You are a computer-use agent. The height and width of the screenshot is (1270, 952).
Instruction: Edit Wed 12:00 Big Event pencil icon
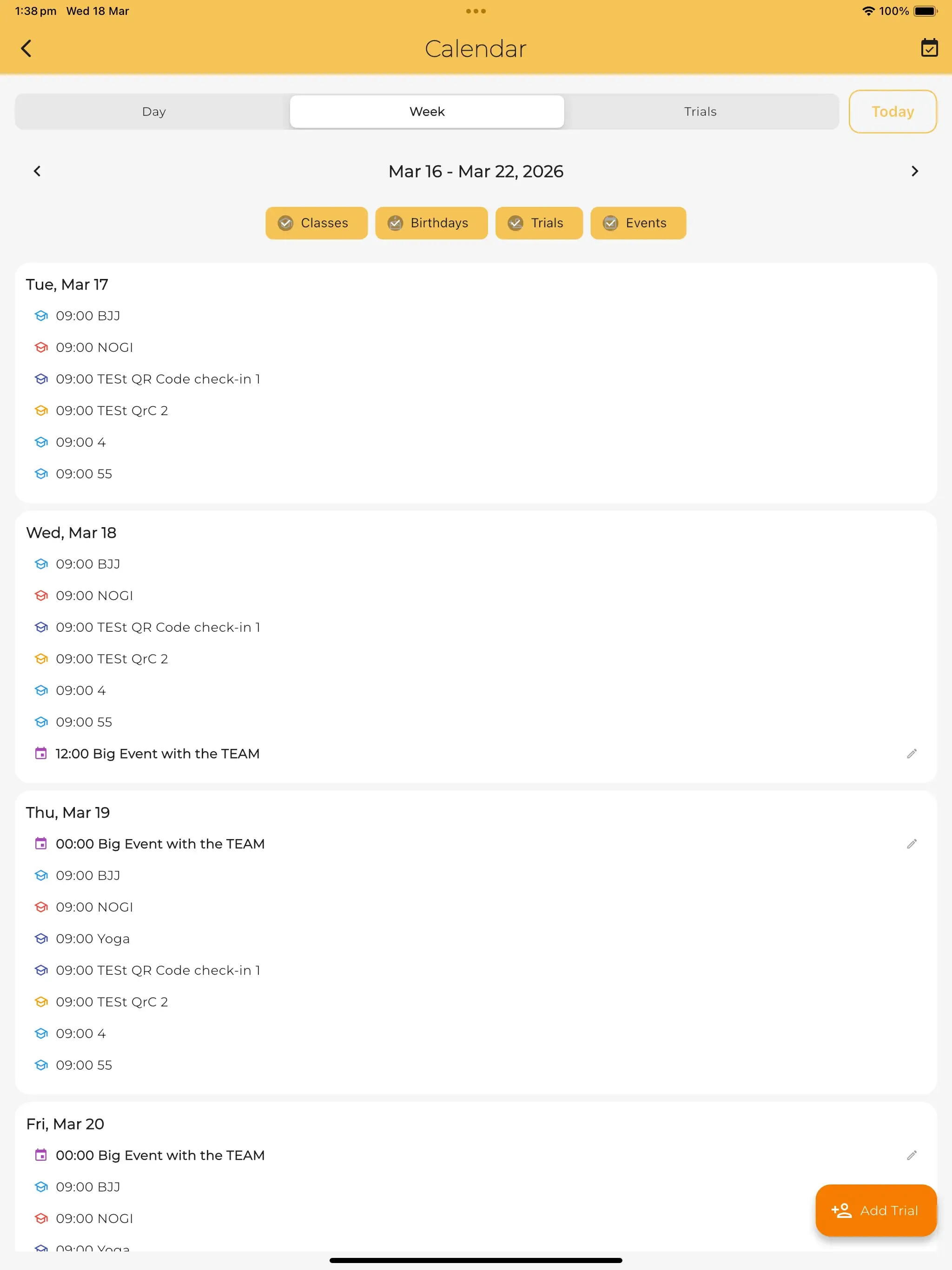tap(911, 754)
